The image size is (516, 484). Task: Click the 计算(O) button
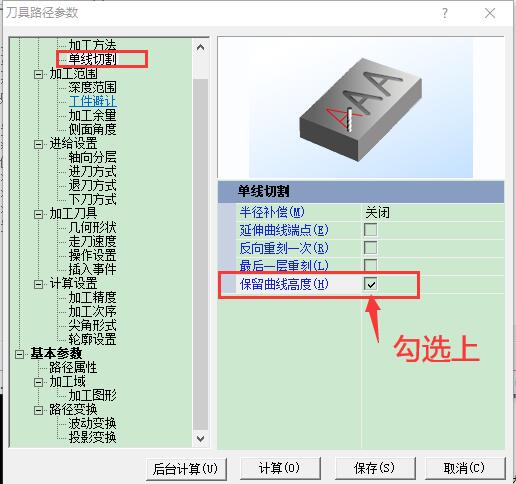pyautogui.click(x=280, y=468)
